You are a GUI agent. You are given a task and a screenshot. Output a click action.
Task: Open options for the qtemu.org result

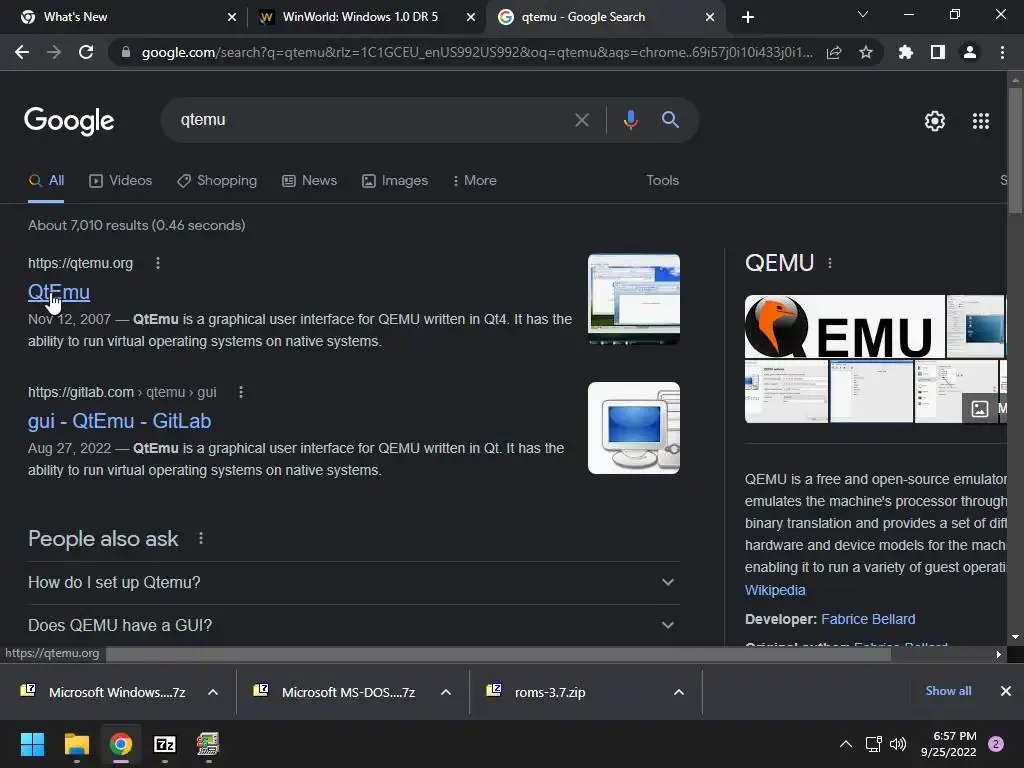point(157,263)
